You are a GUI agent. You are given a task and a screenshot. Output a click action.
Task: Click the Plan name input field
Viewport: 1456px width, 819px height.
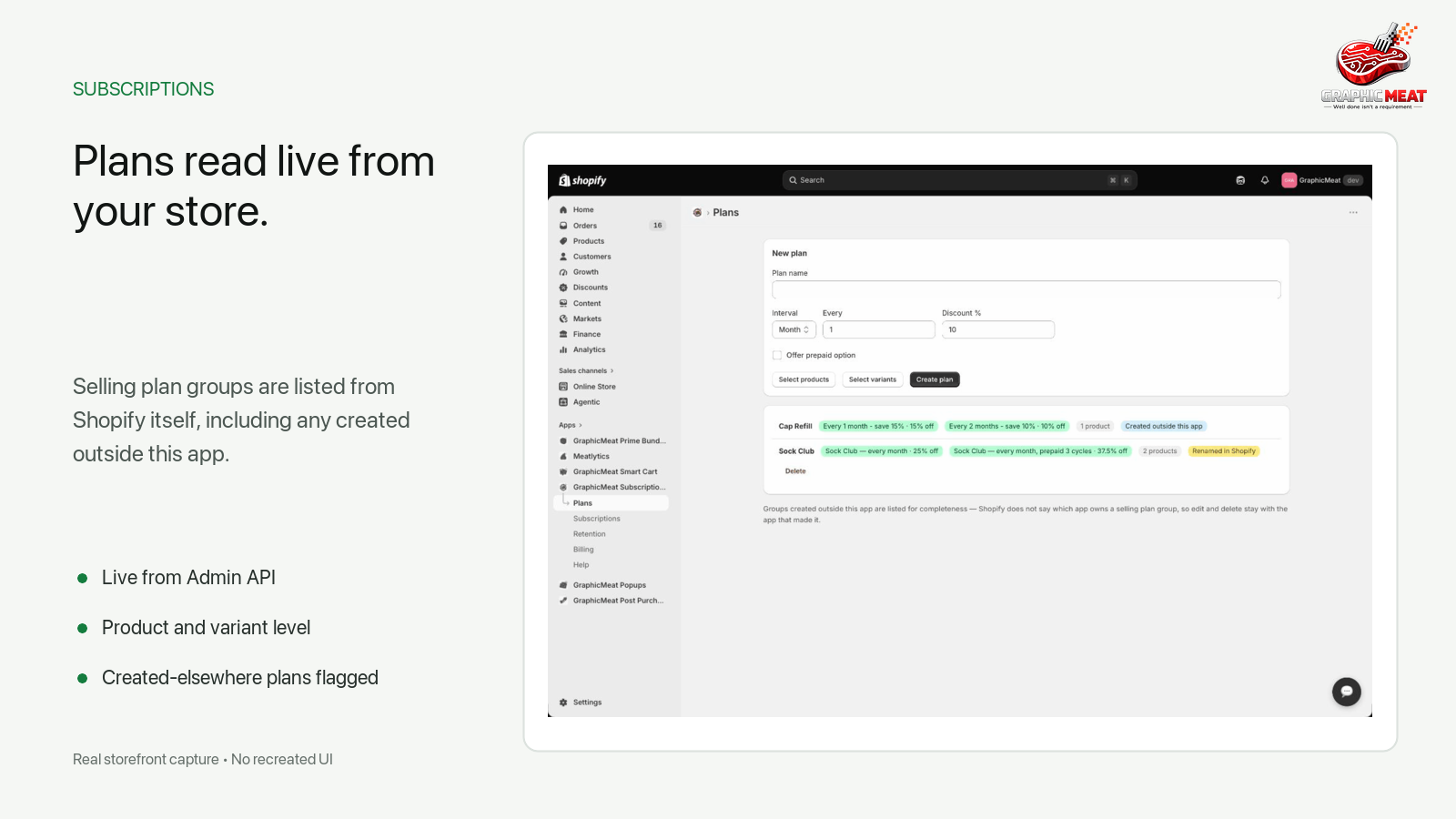point(1026,290)
